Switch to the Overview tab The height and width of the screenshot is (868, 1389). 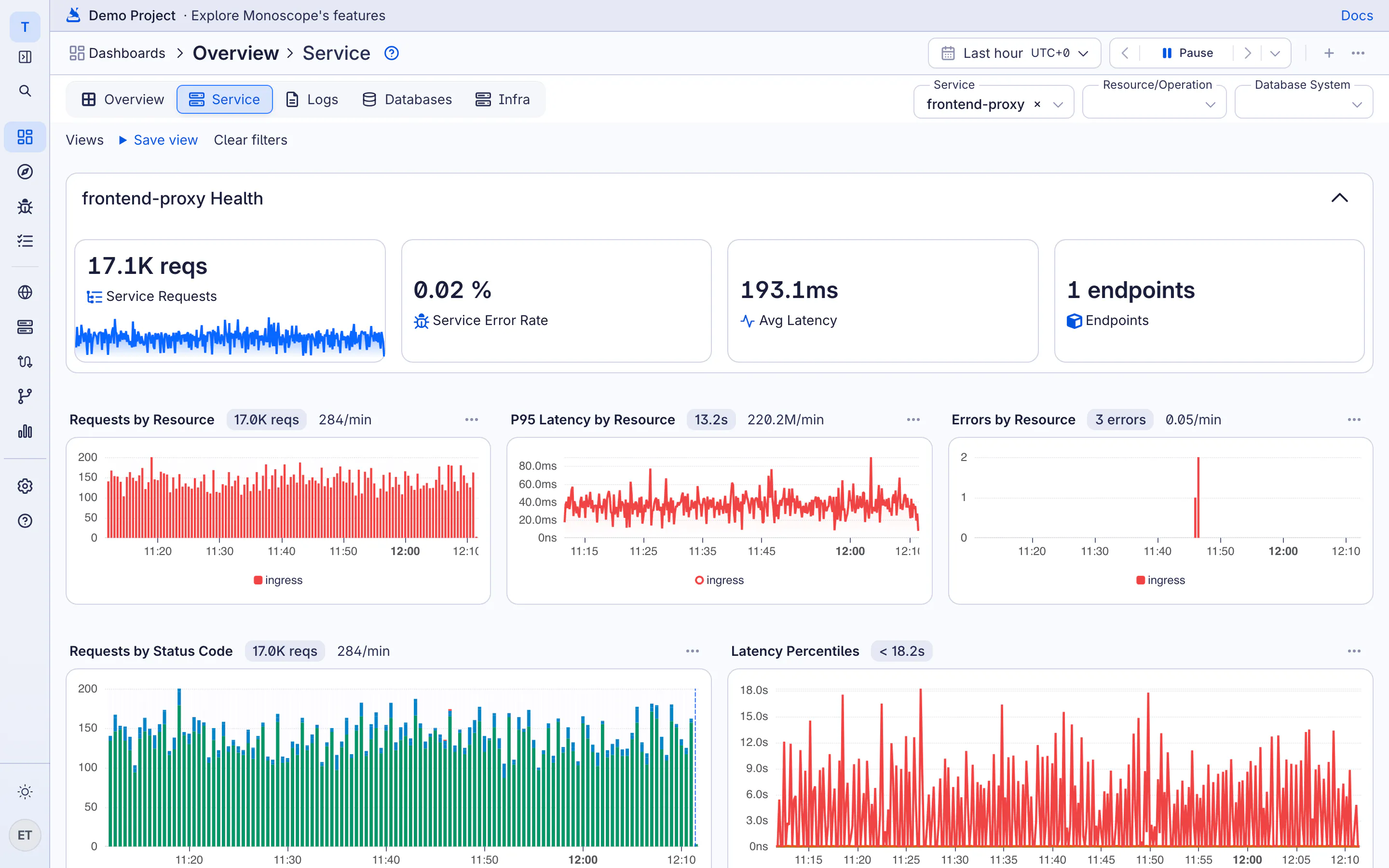click(123, 99)
